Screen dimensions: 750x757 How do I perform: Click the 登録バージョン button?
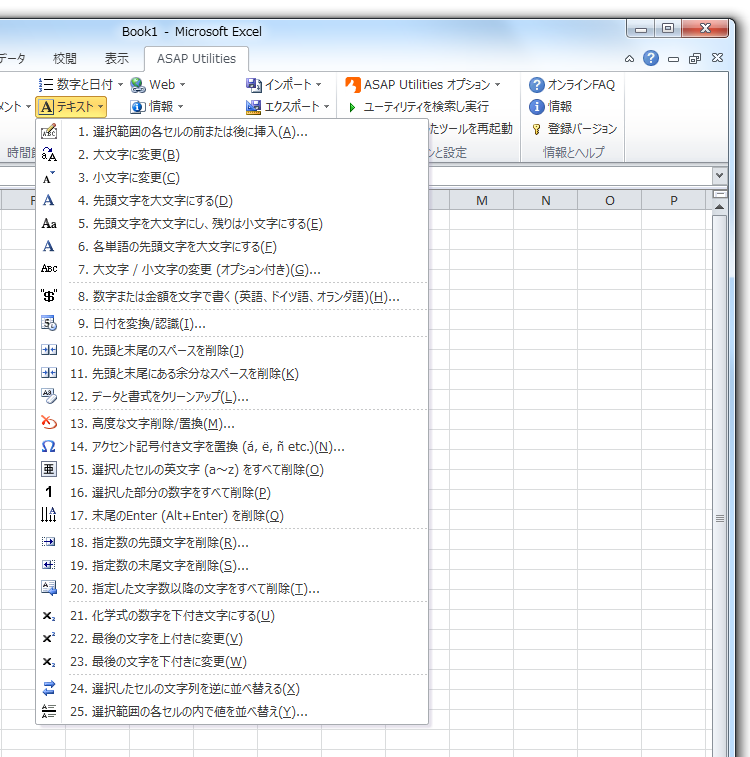click(x=574, y=129)
